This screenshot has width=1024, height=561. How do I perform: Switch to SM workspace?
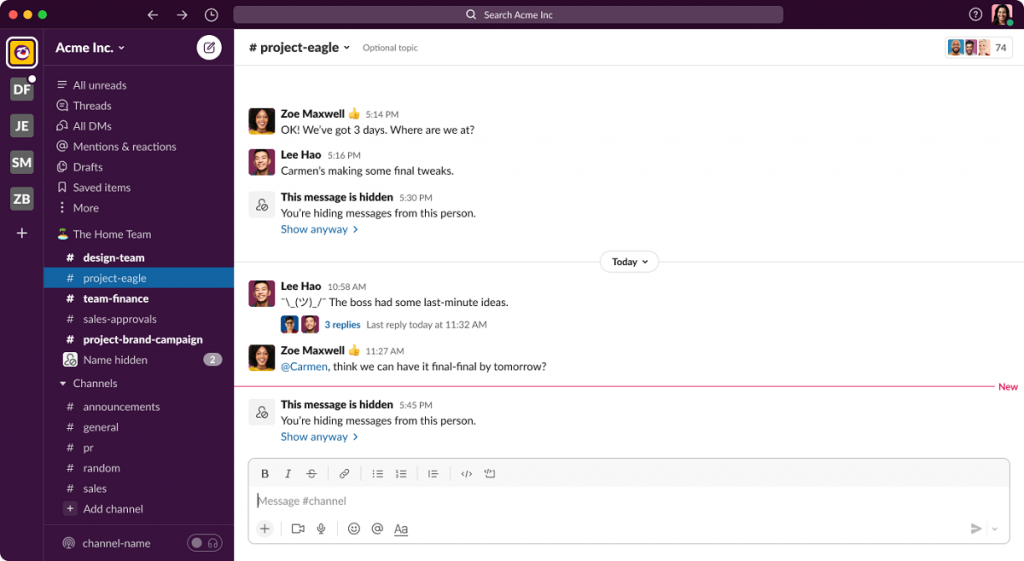22,162
